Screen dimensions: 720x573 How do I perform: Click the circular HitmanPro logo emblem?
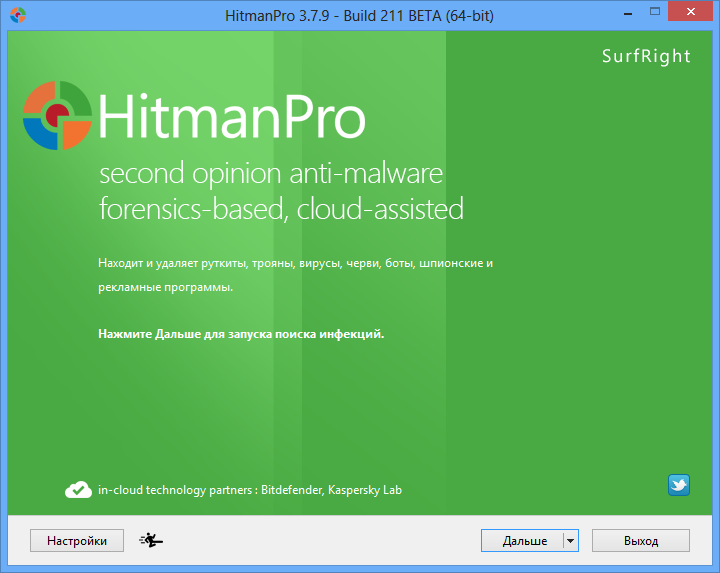57,115
